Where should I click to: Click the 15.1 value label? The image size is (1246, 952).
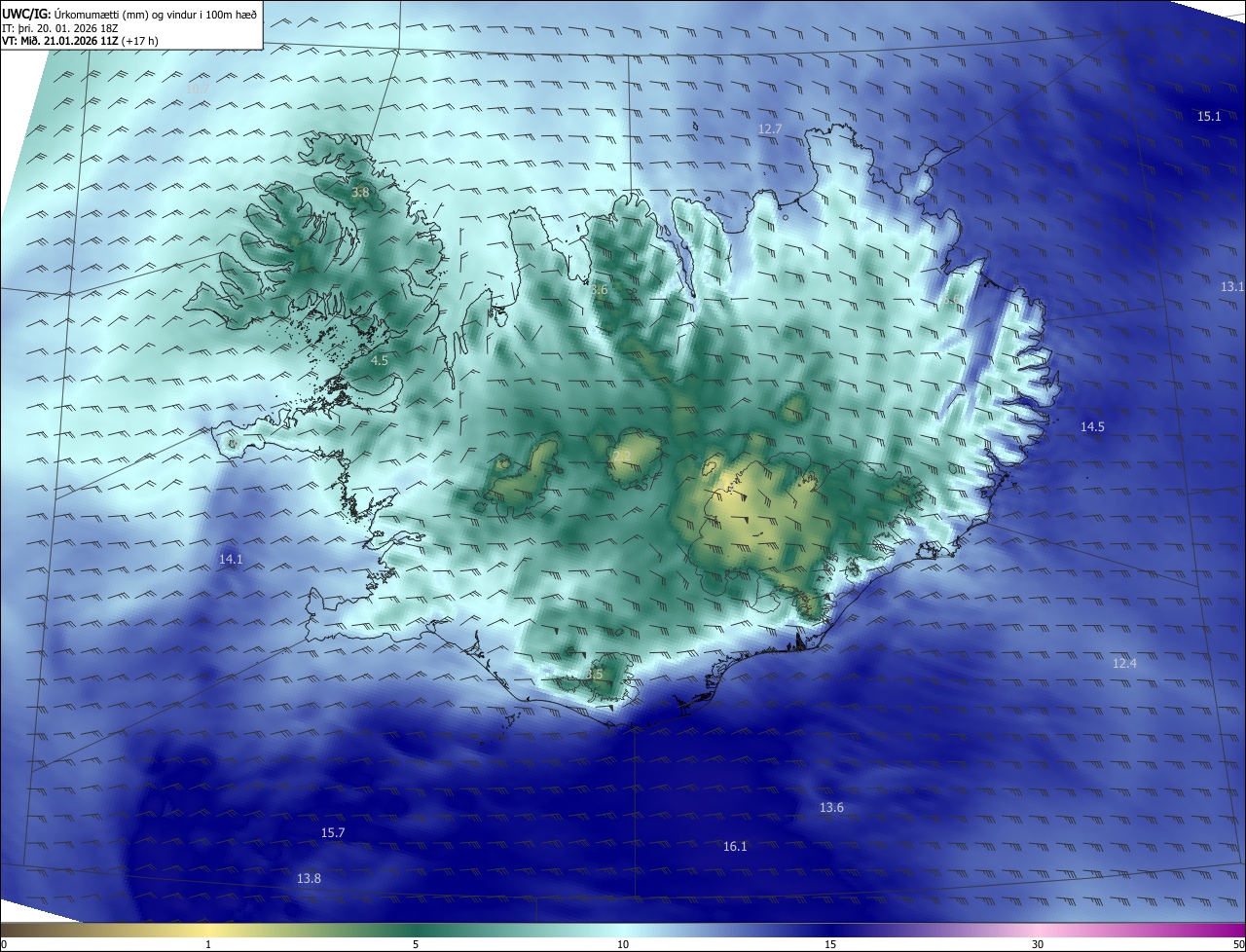(1208, 116)
